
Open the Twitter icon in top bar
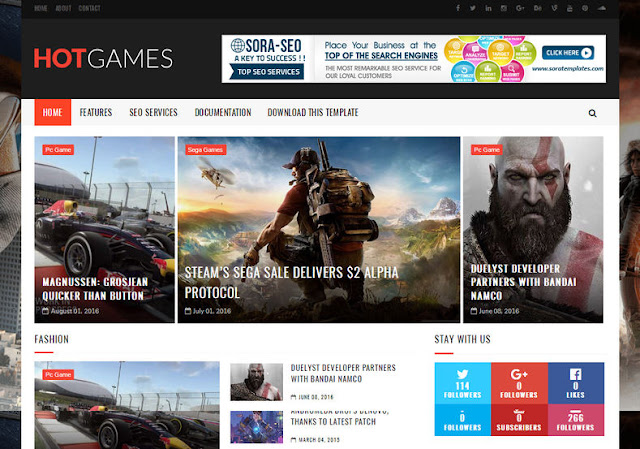(473, 8)
